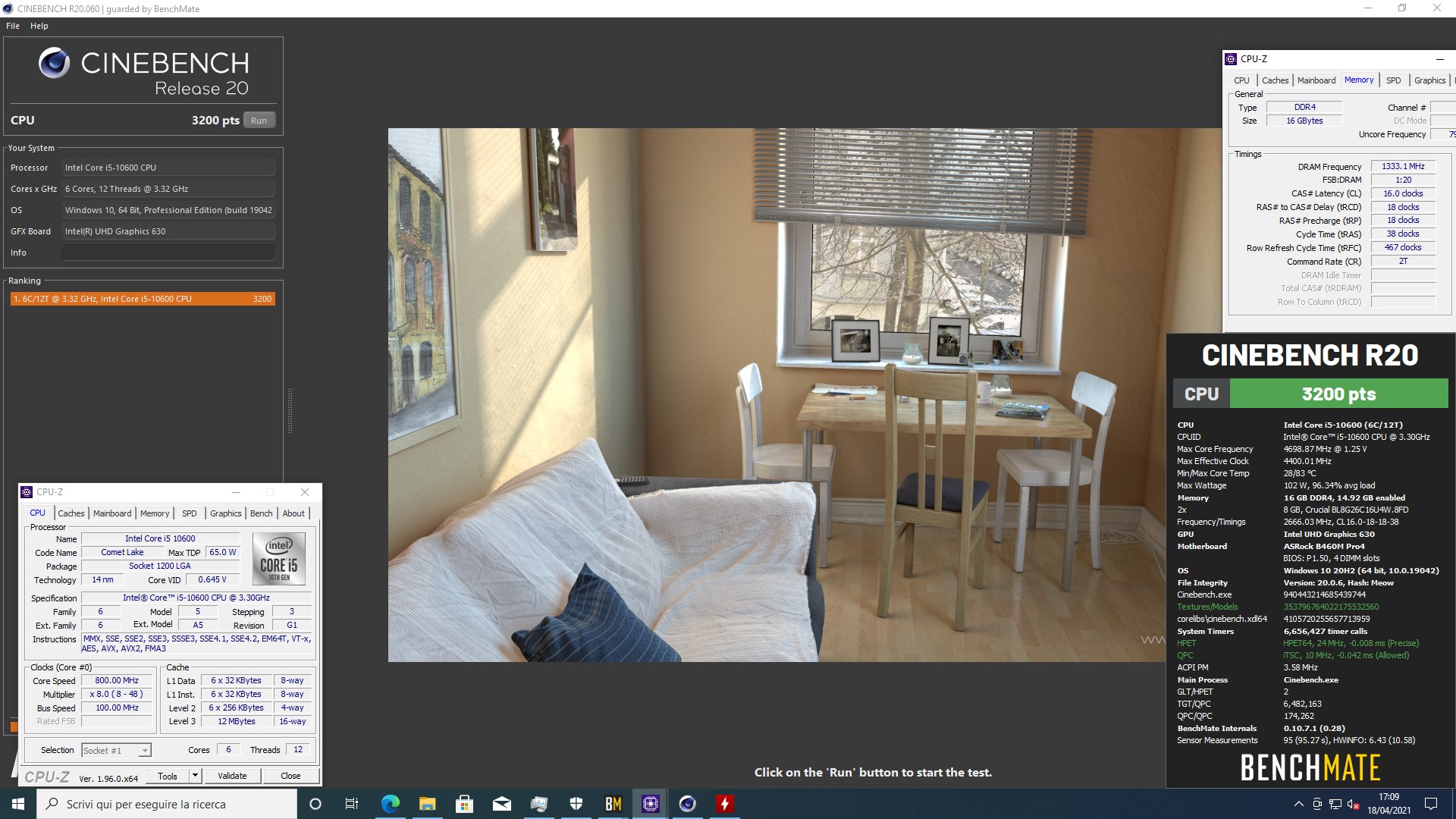This screenshot has height=819, width=1456.
Task: Show hidden system tray icons chevron
Action: point(1298,804)
